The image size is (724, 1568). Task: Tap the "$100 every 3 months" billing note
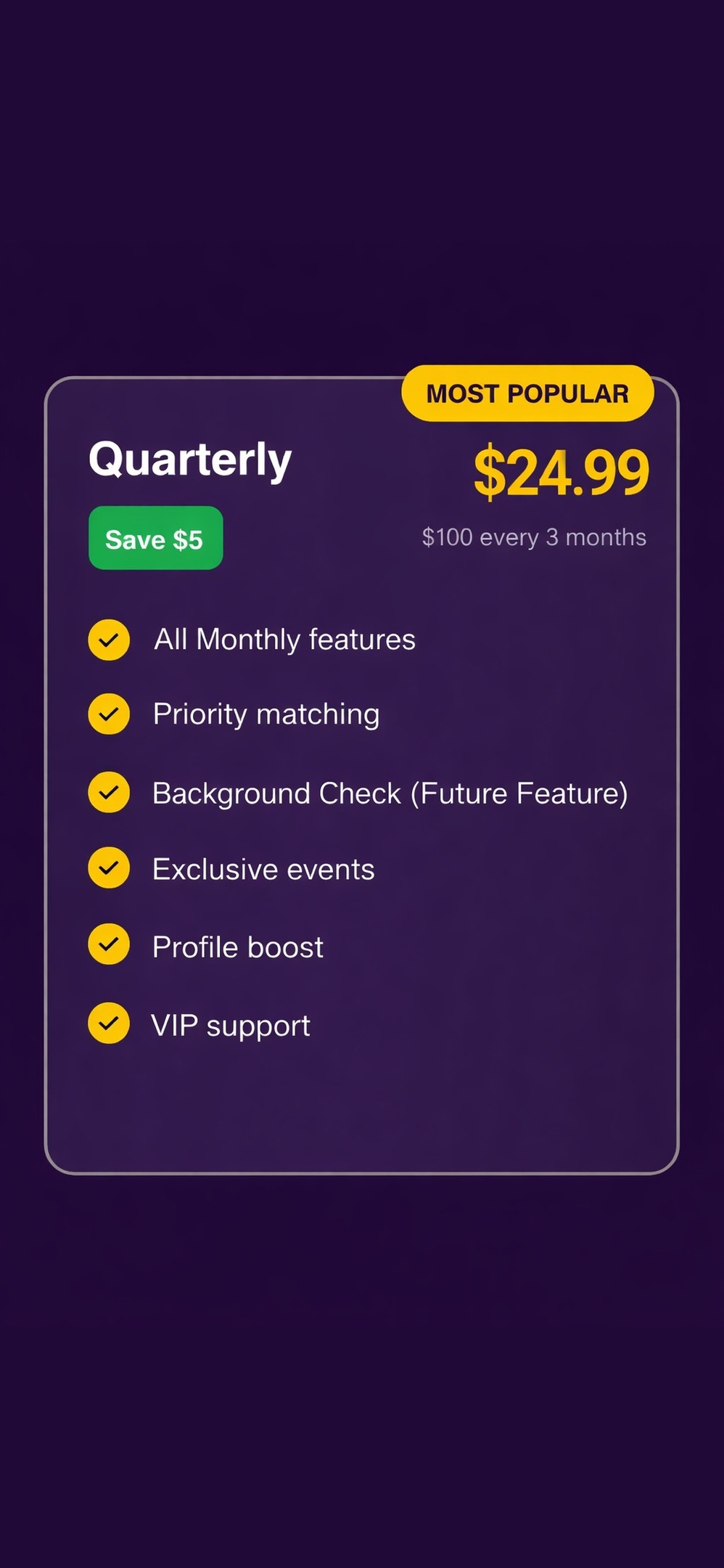tap(534, 537)
